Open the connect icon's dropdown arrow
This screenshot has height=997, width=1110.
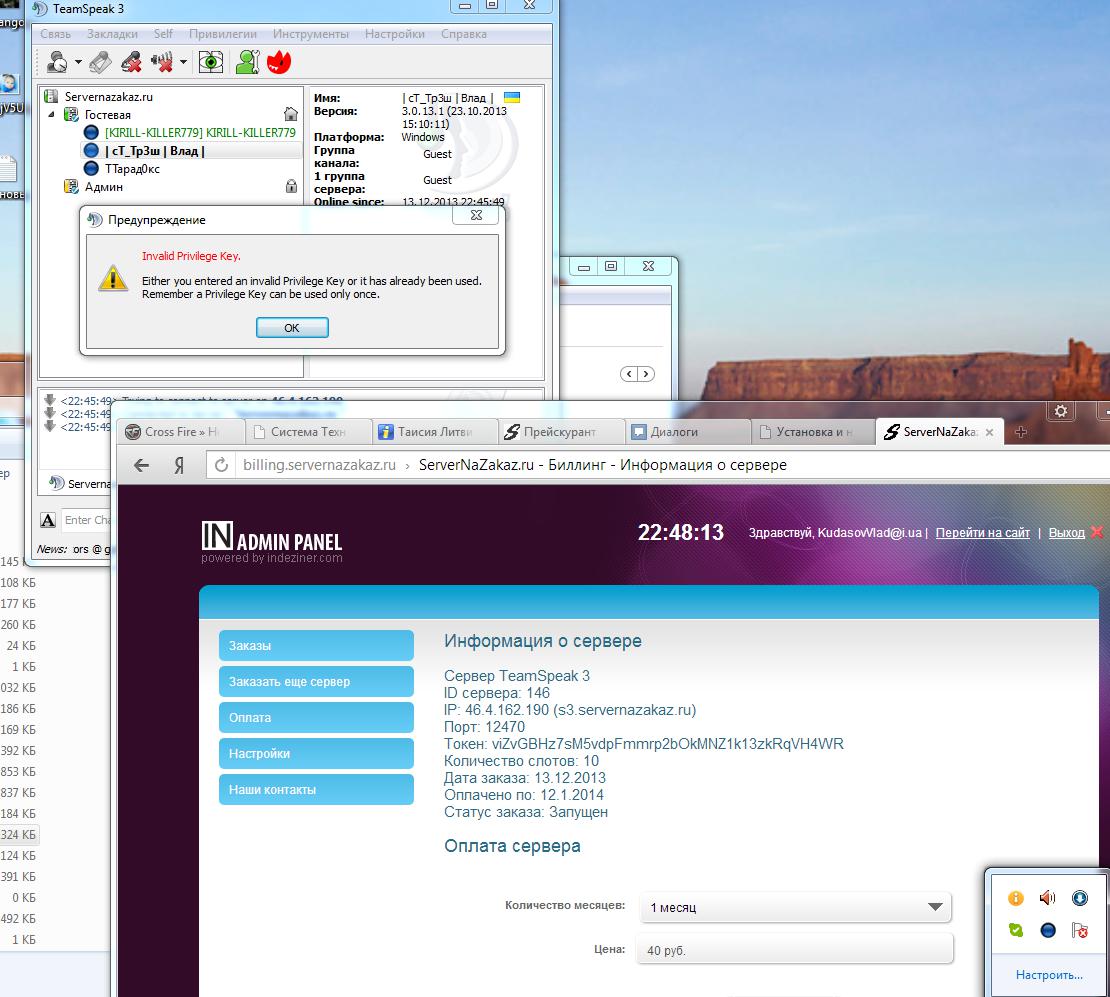click(x=78, y=62)
